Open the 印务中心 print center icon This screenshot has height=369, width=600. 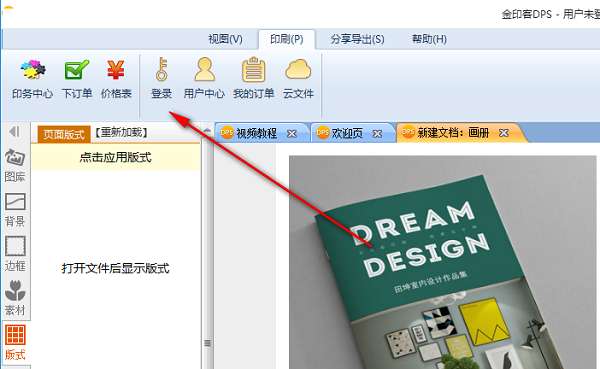tap(33, 79)
